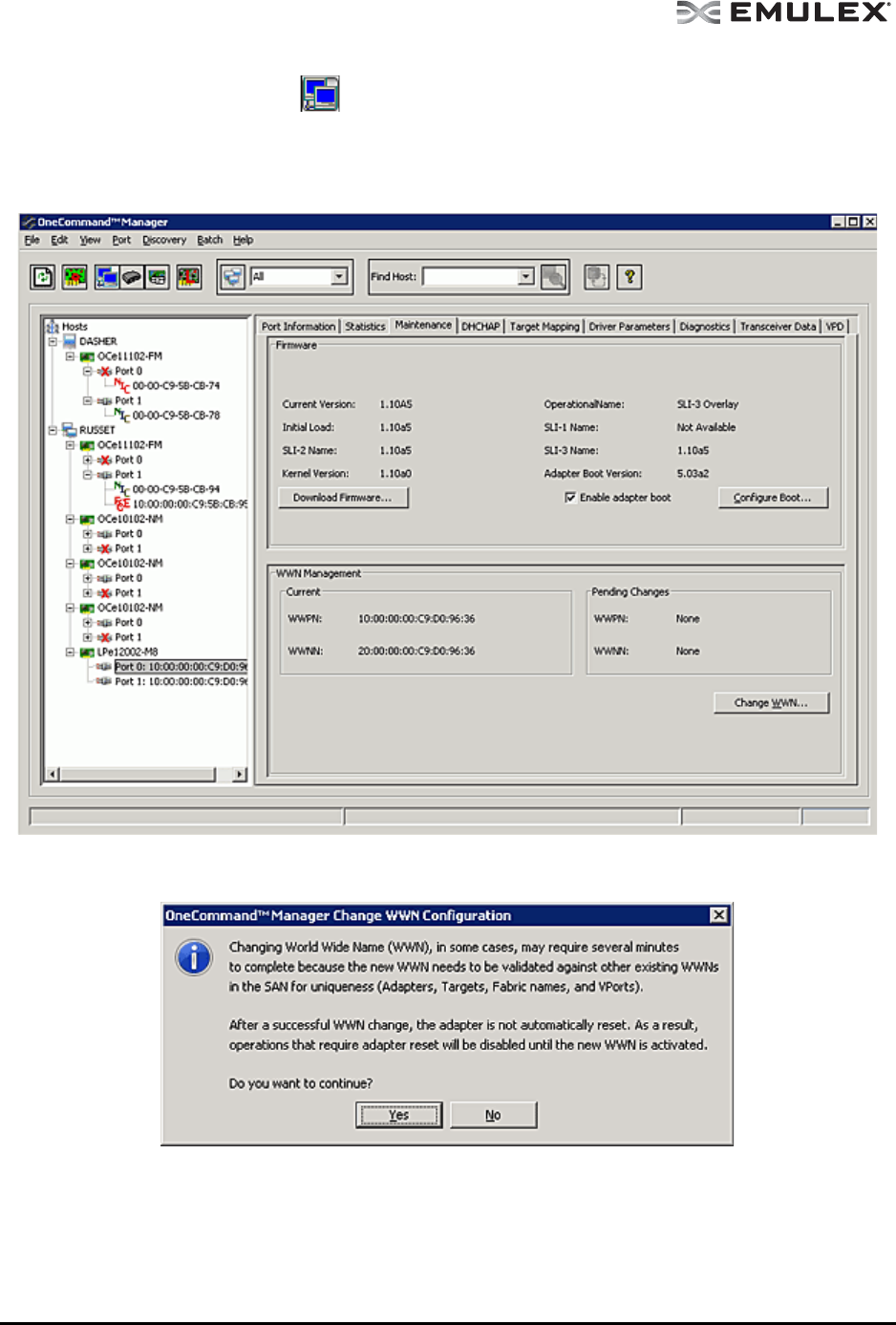Switch to the Port Information tab
Viewport: 896px width, 1325px height.
click(298, 327)
